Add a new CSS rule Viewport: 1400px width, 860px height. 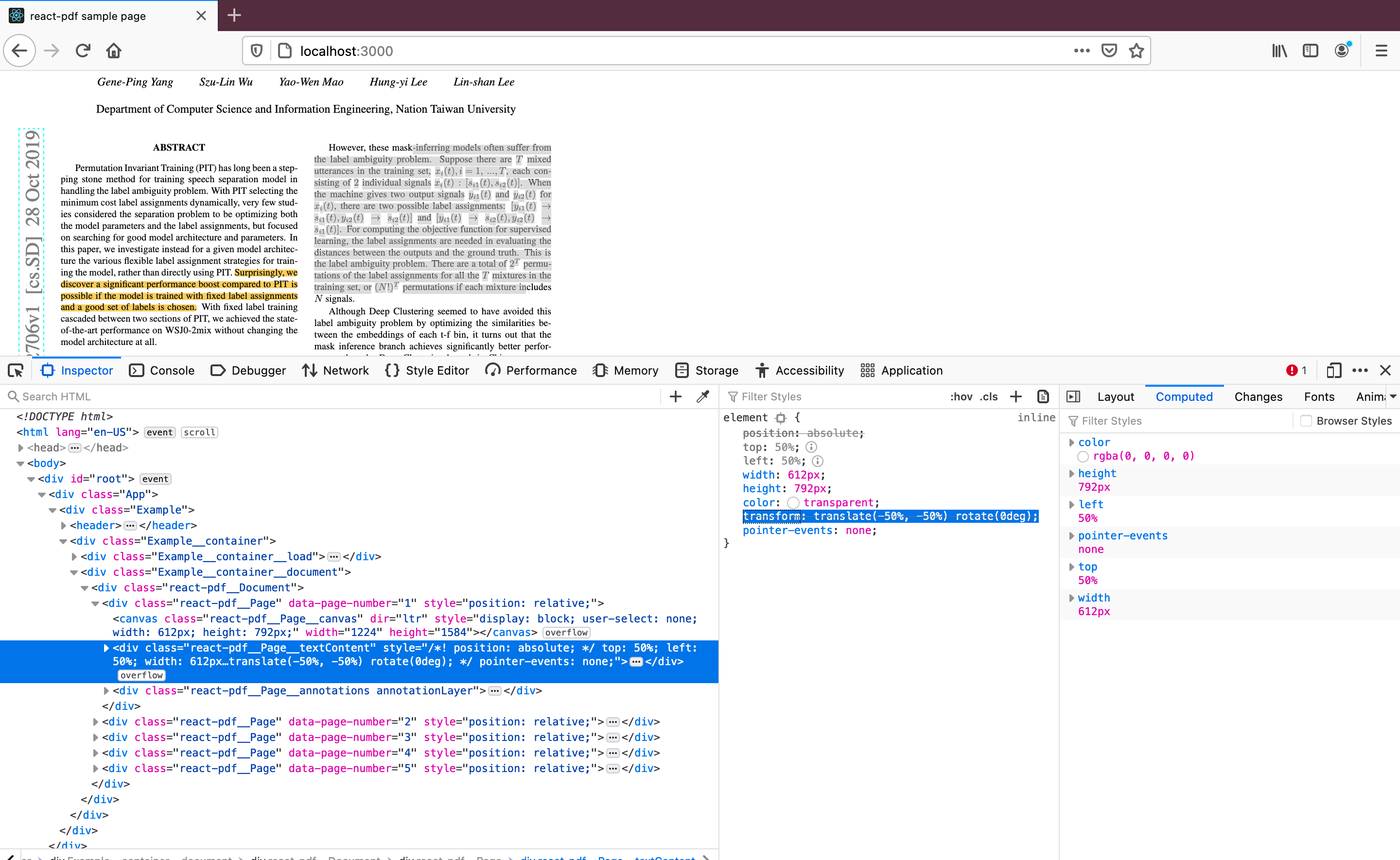click(x=1016, y=396)
